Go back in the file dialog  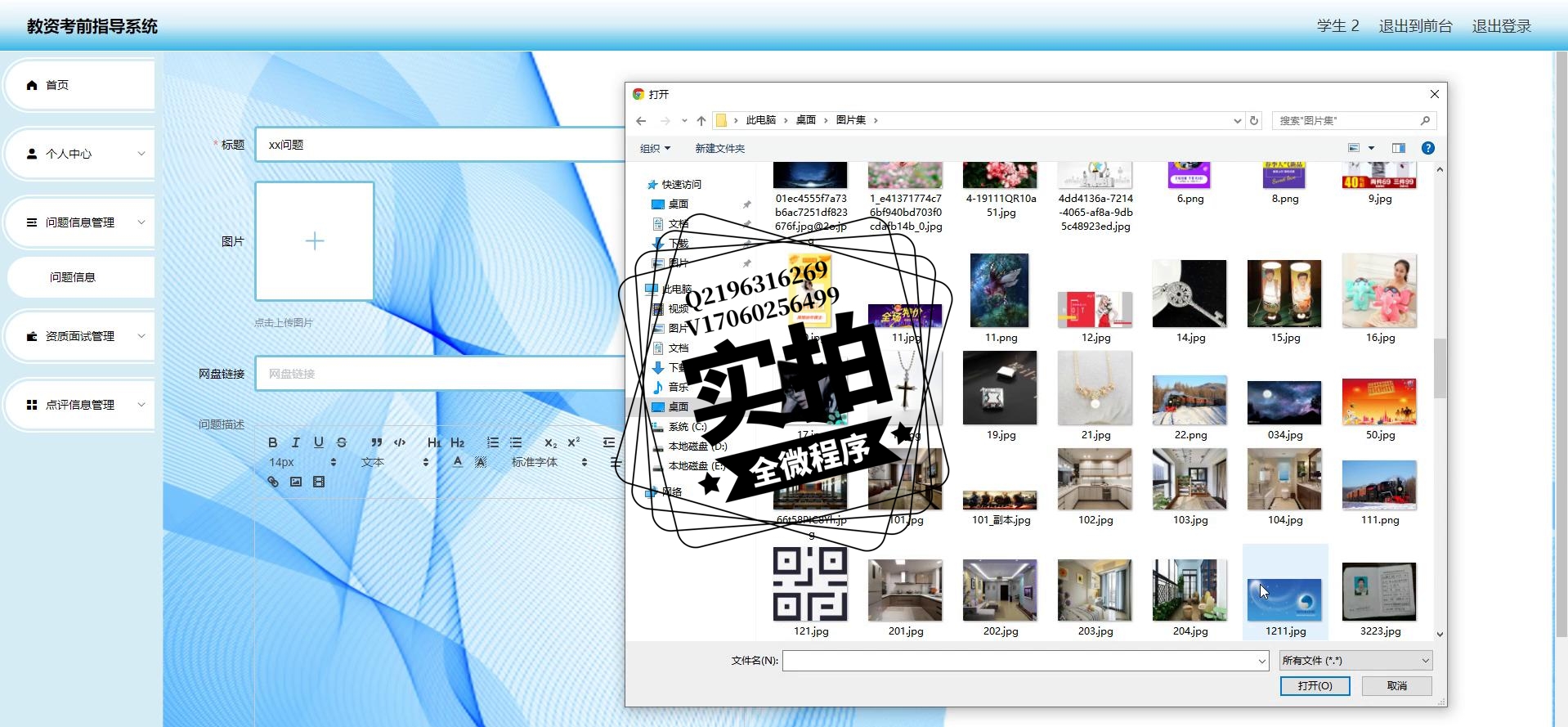pyautogui.click(x=642, y=120)
